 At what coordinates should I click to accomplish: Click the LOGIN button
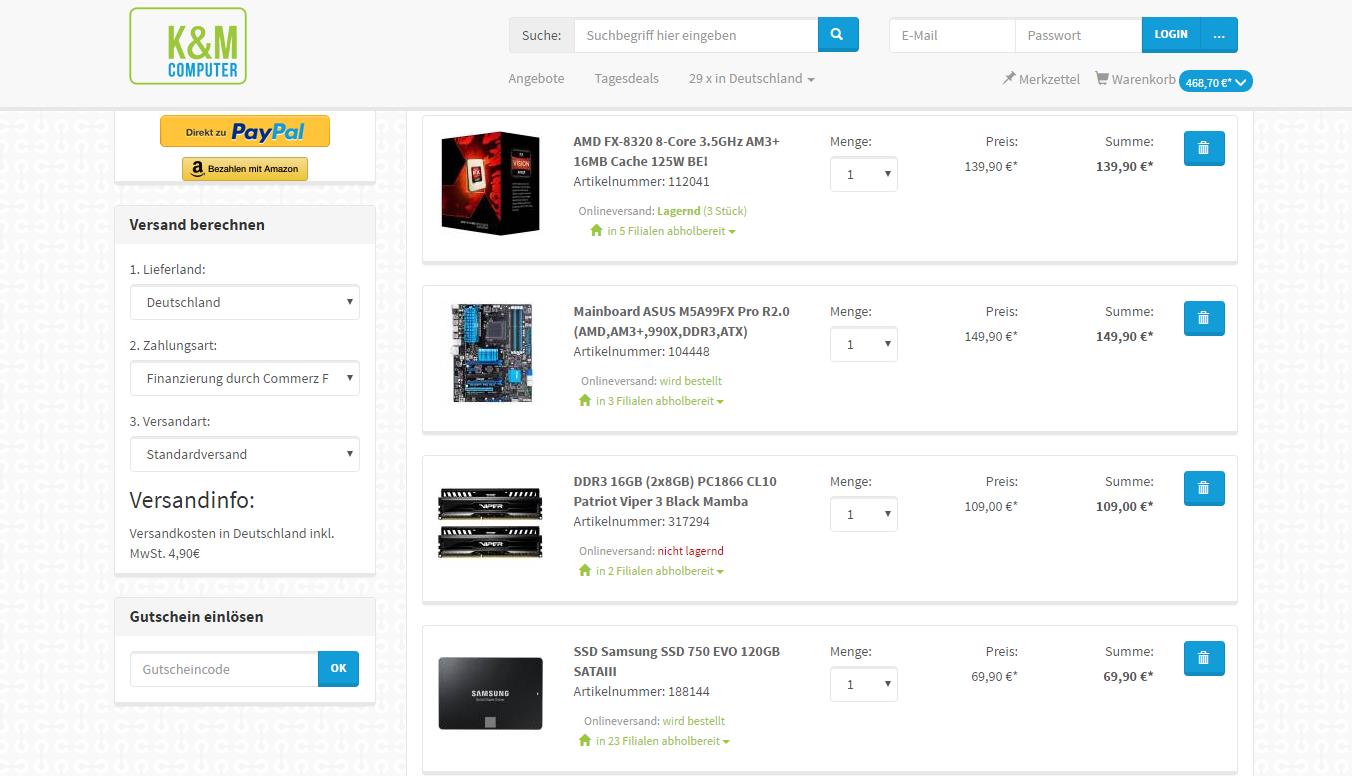(1171, 35)
